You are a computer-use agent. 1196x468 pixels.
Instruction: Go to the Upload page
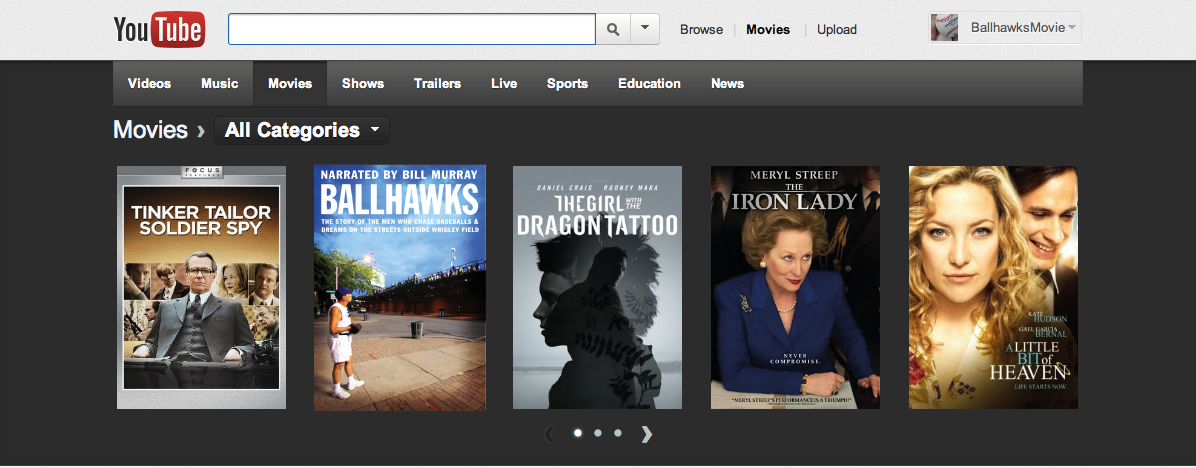tap(837, 30)
